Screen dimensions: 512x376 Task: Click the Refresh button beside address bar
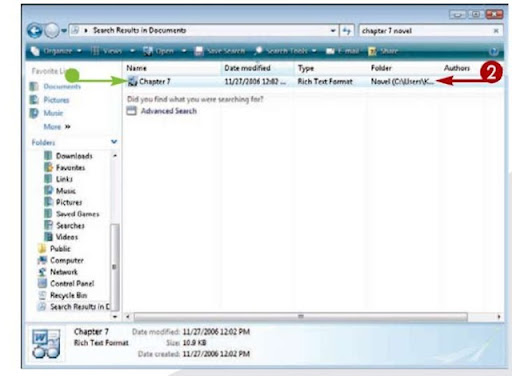pyautogui.click(x=347, y=31)
